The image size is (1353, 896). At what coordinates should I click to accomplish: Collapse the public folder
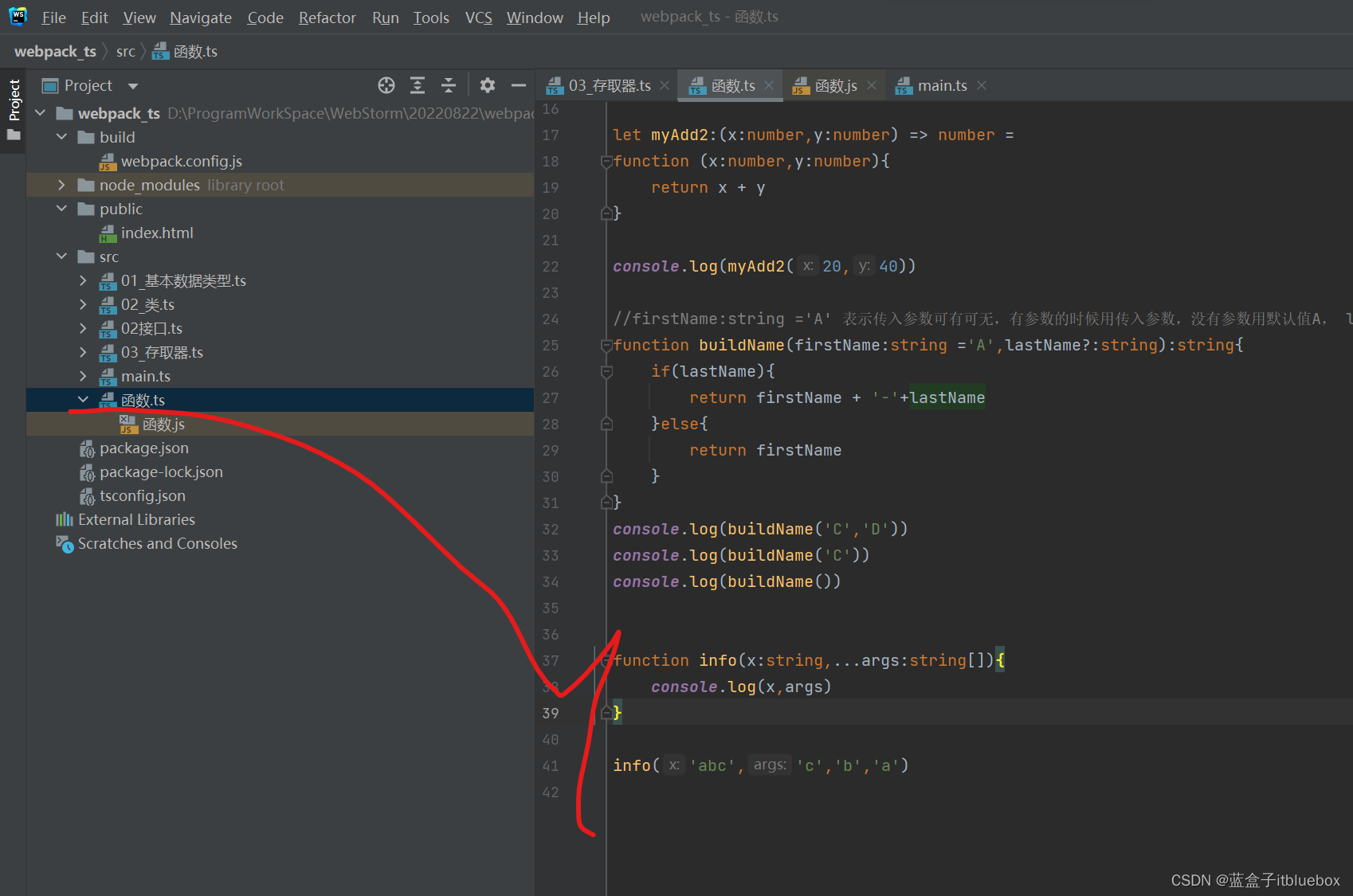point(61,209)
